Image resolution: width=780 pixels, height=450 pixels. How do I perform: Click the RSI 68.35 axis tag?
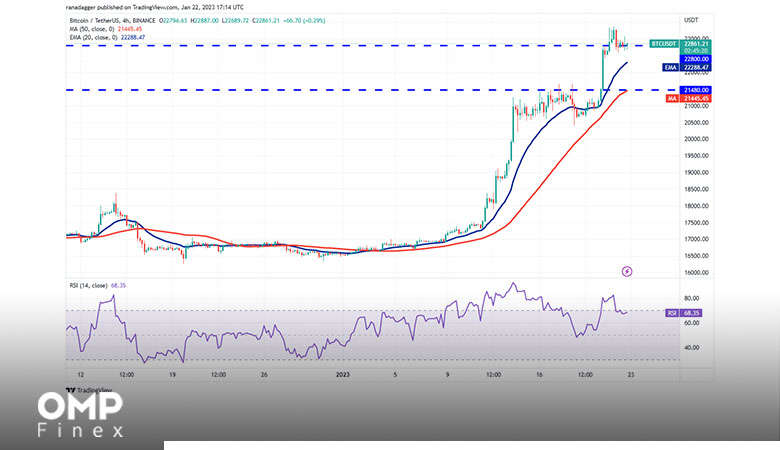[683, 313]
